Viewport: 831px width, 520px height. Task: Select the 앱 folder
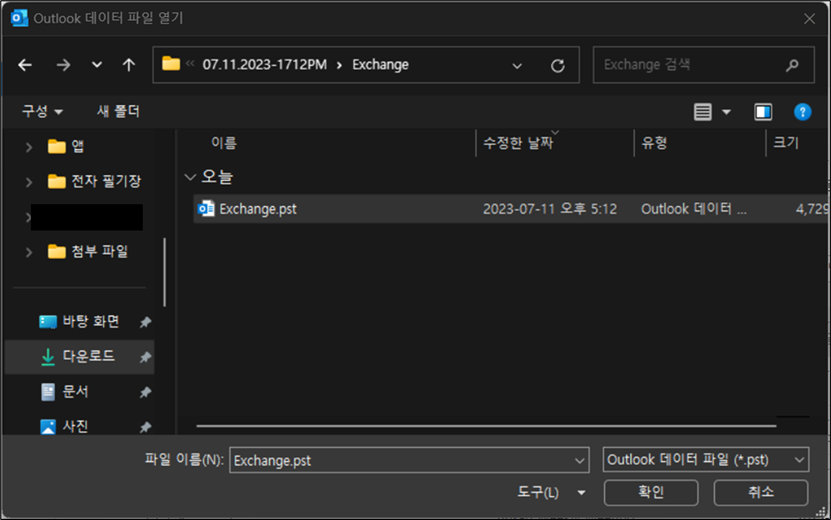point(66,146)
